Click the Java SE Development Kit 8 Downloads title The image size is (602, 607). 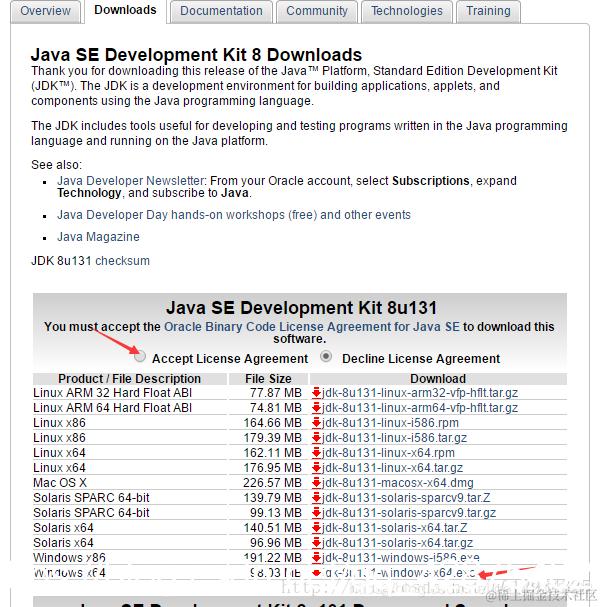pos(196,55)
